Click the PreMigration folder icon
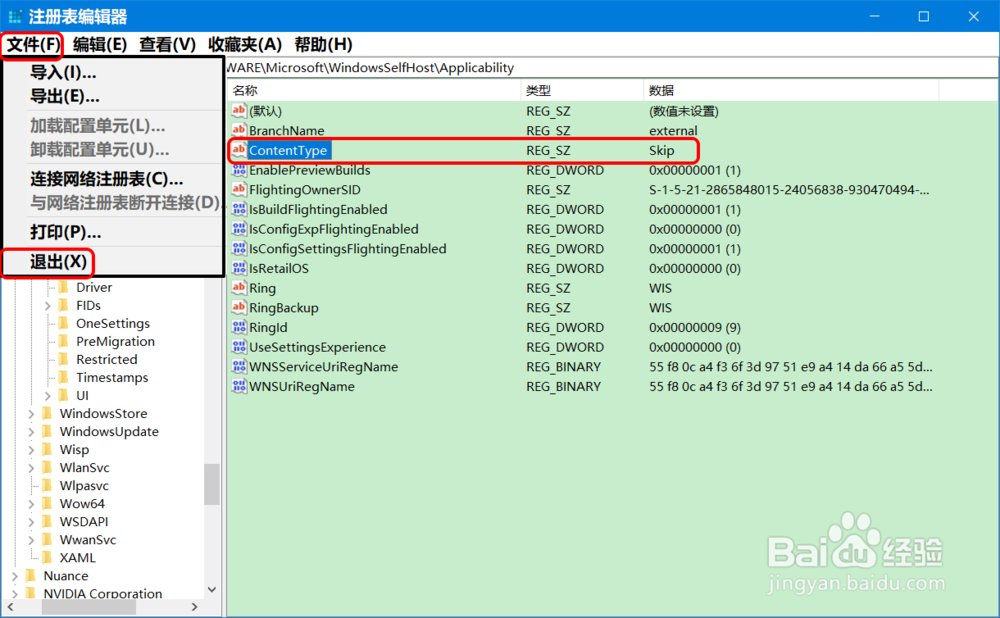The height and width of the screenshot is (618, 1000). [64, 341]
